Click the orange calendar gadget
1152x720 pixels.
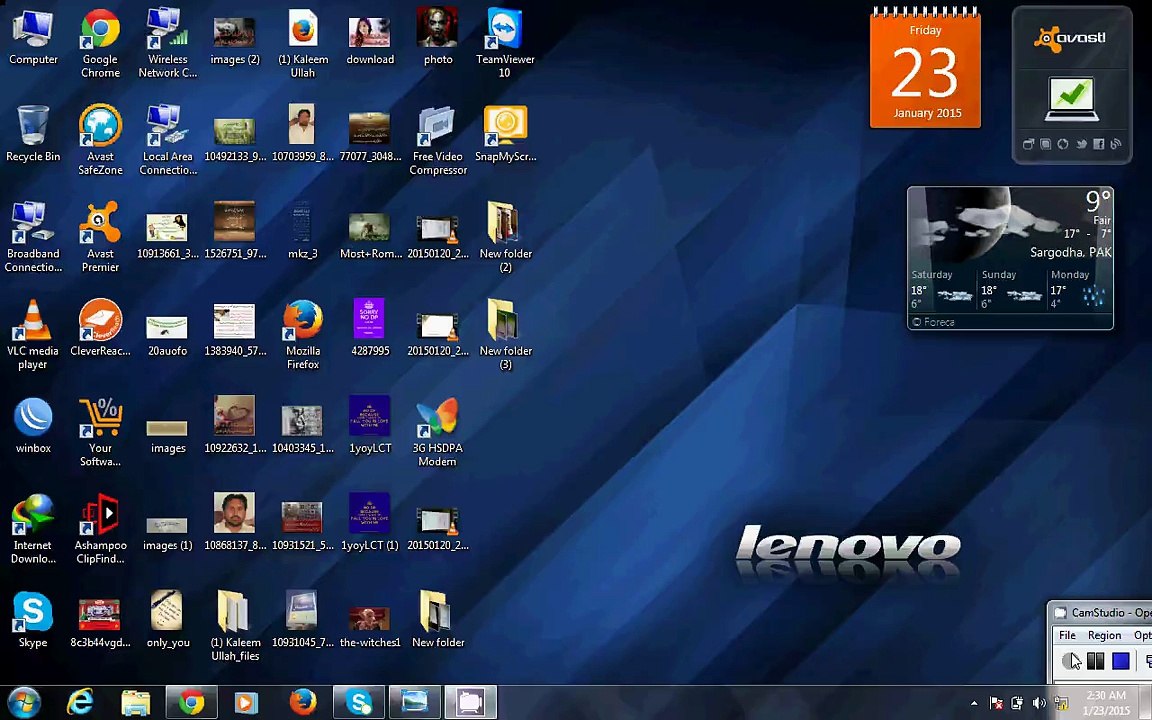point(925,68)
